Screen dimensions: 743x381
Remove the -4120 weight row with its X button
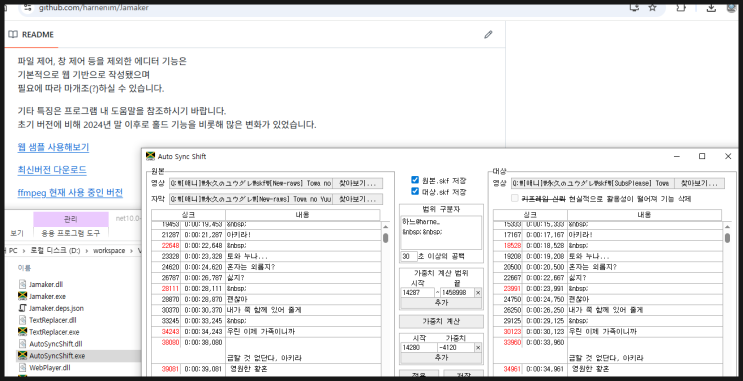pyautogui.click(x=478, y=348)
